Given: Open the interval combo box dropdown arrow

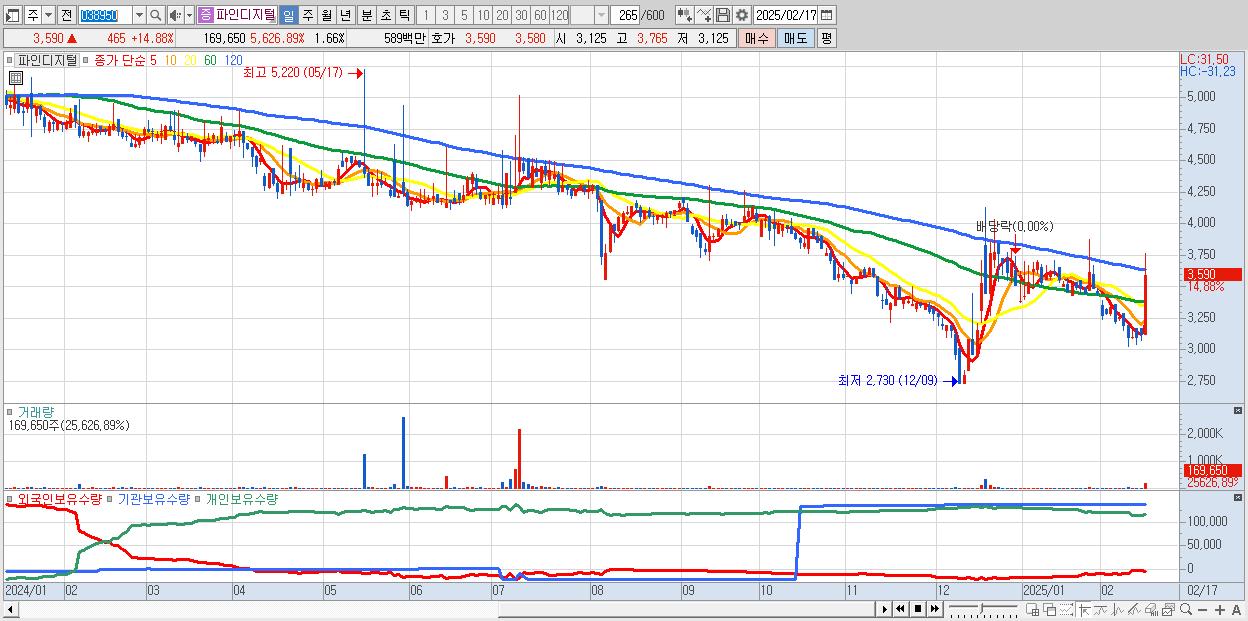Looking at the screenshot, I should point(601,15).
